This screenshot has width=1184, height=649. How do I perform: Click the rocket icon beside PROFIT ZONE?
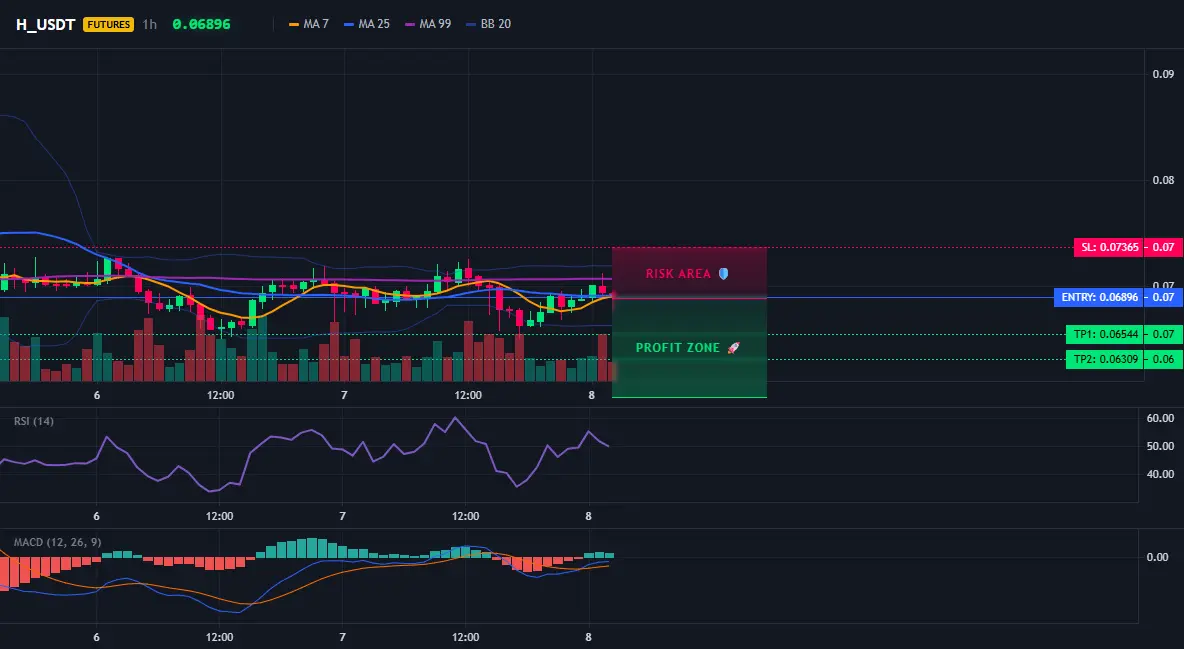733,348
